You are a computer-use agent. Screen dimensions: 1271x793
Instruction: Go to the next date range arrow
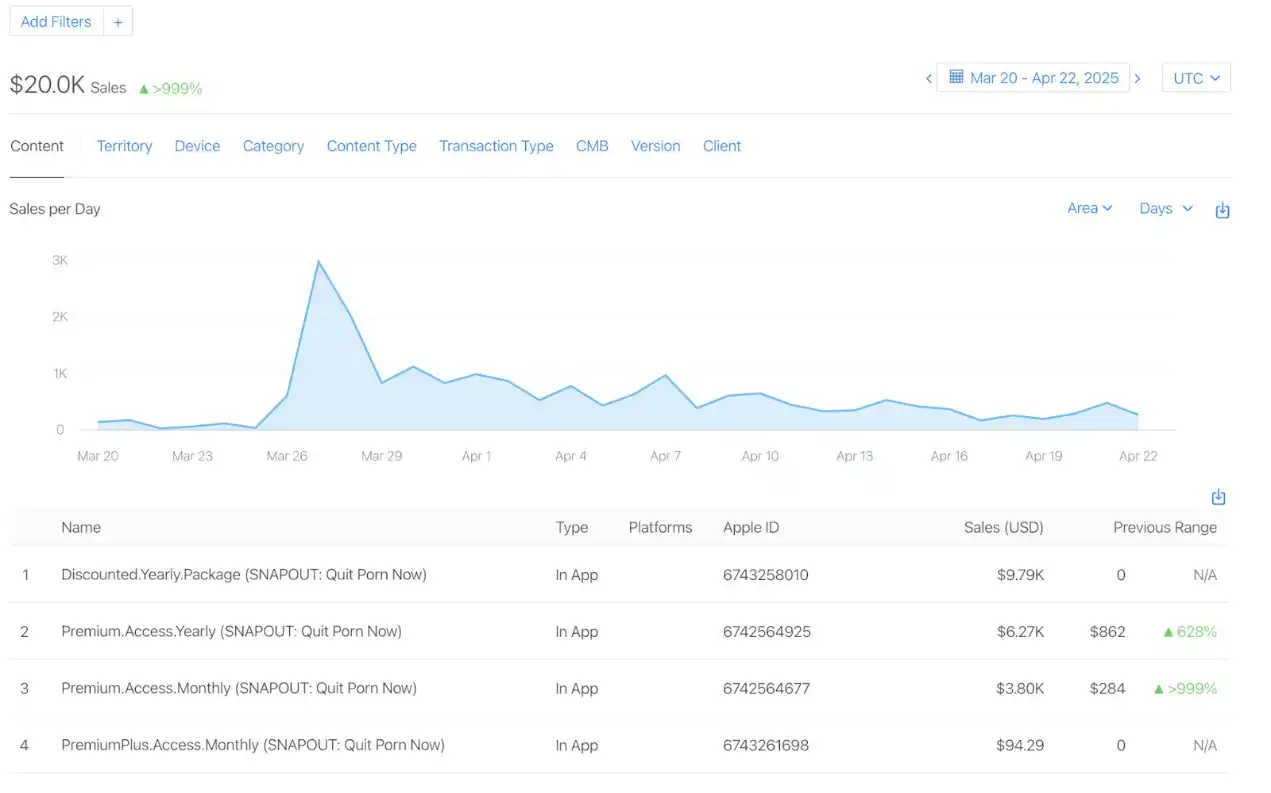pos(1137,78)
